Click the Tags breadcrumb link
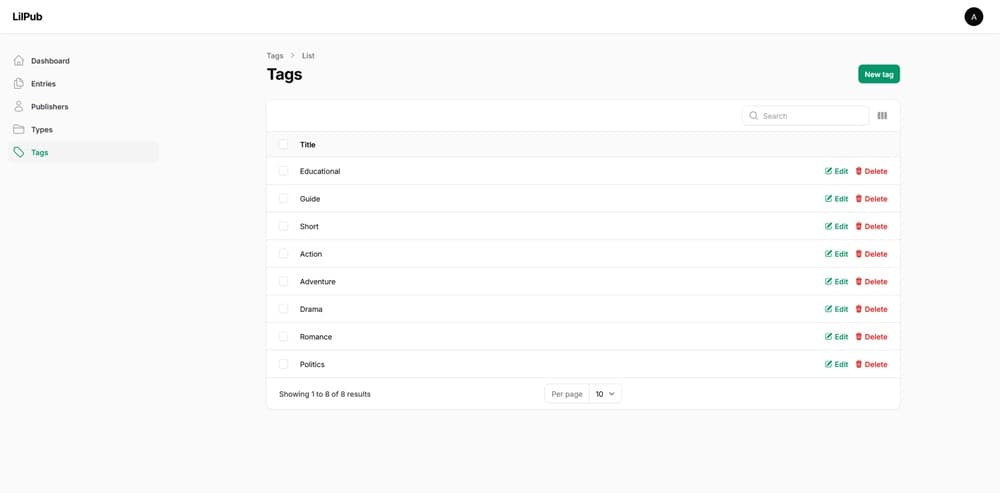The height and width of the screenshot is (493, 1000). tap(275, 56)
